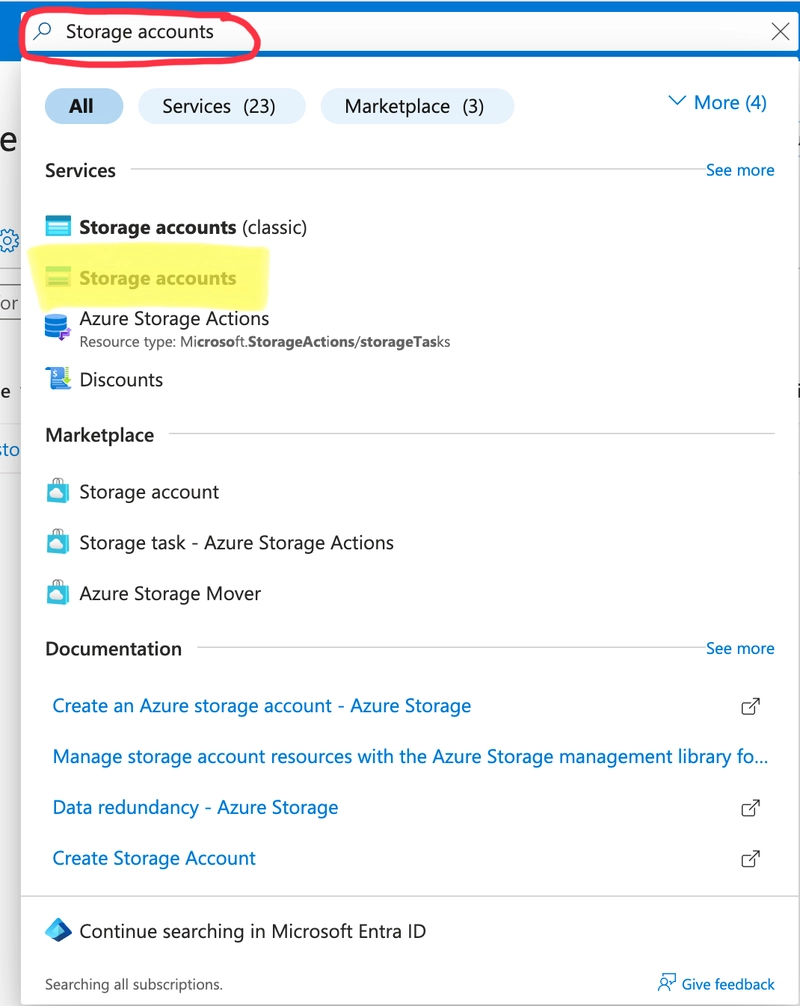Click the Azure Storage Actions icon
This screenshot has height=1006, width=800.
(x=58, y=327)
